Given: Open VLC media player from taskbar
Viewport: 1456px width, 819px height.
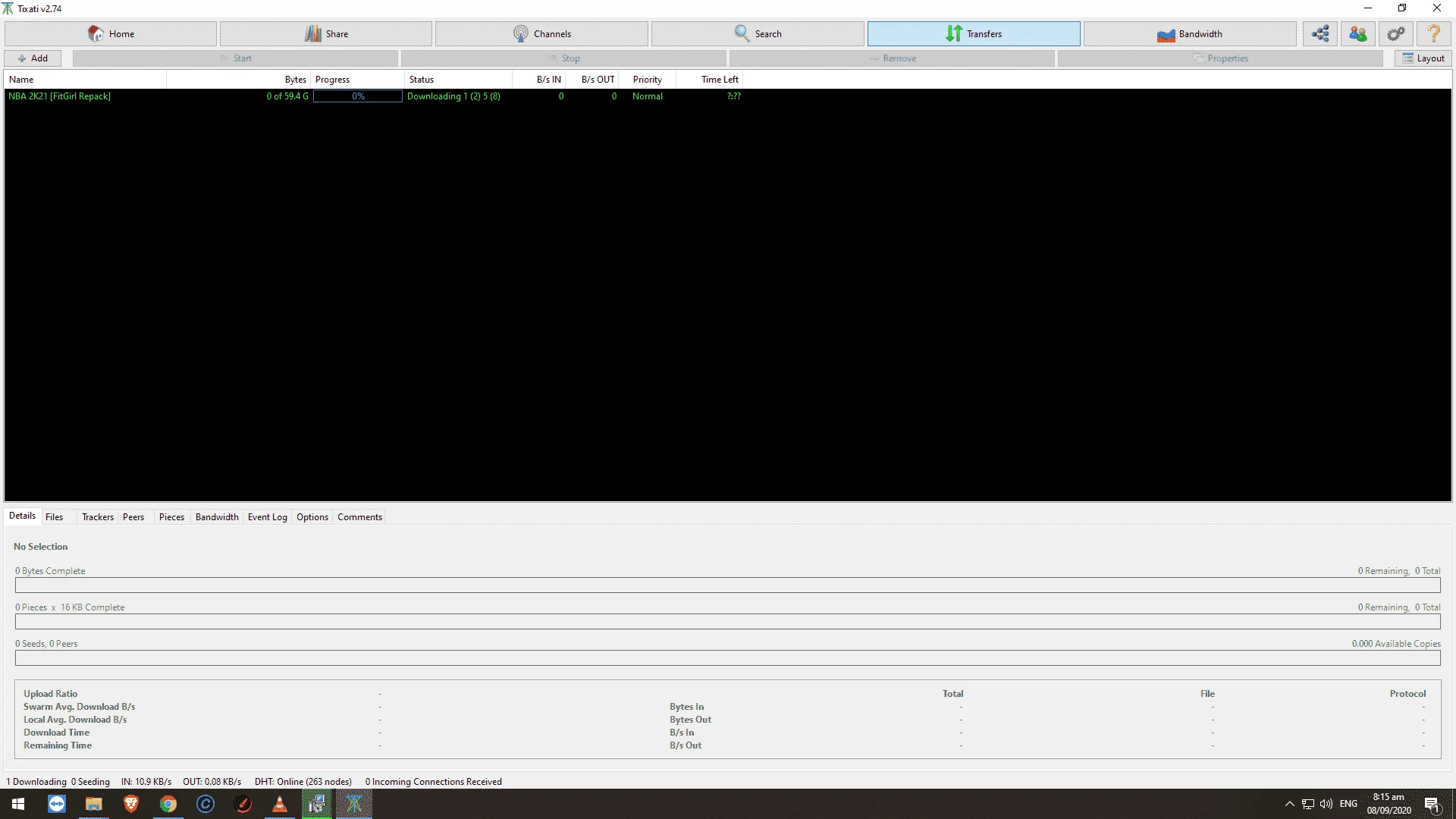Looking at the screenshot, I should [280, 804].
